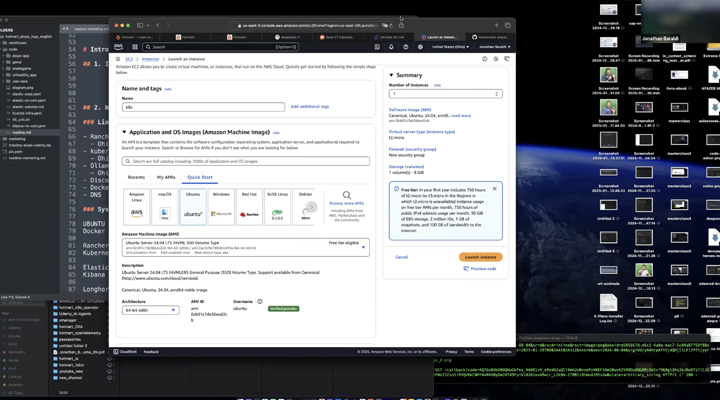Viewport: 720px width, 400px height.
Task: Switch to the My AMIs tab
Action: (166, 177)
